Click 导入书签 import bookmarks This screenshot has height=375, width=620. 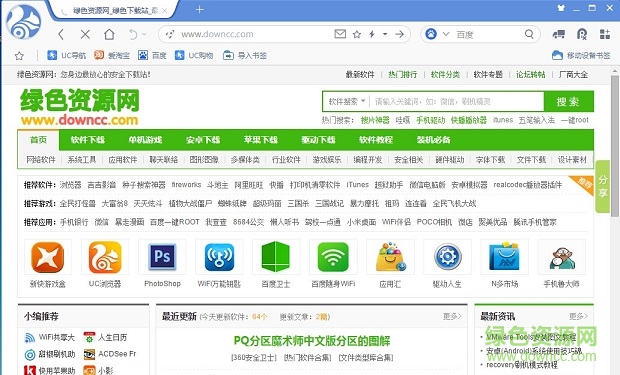tap(245, 55)
